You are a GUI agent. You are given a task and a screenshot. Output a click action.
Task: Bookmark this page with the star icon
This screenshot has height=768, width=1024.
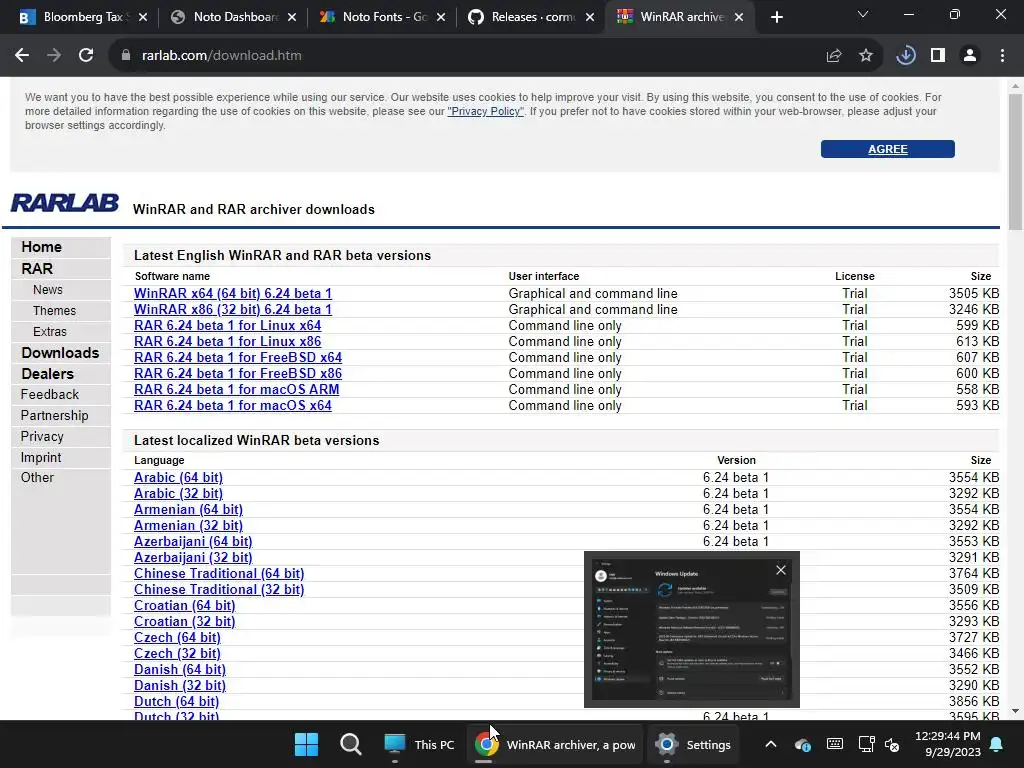point(866,56)
